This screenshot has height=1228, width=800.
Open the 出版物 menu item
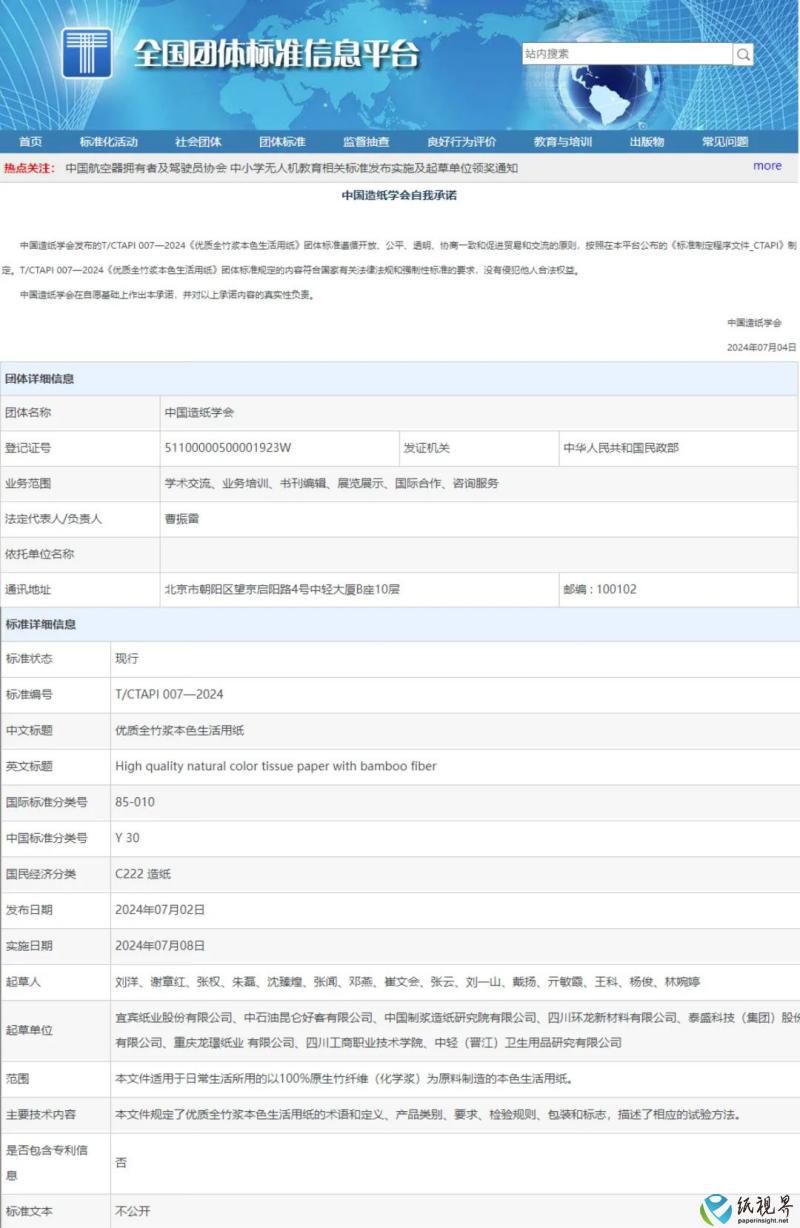pyautogui.click(x=646, y=142)
